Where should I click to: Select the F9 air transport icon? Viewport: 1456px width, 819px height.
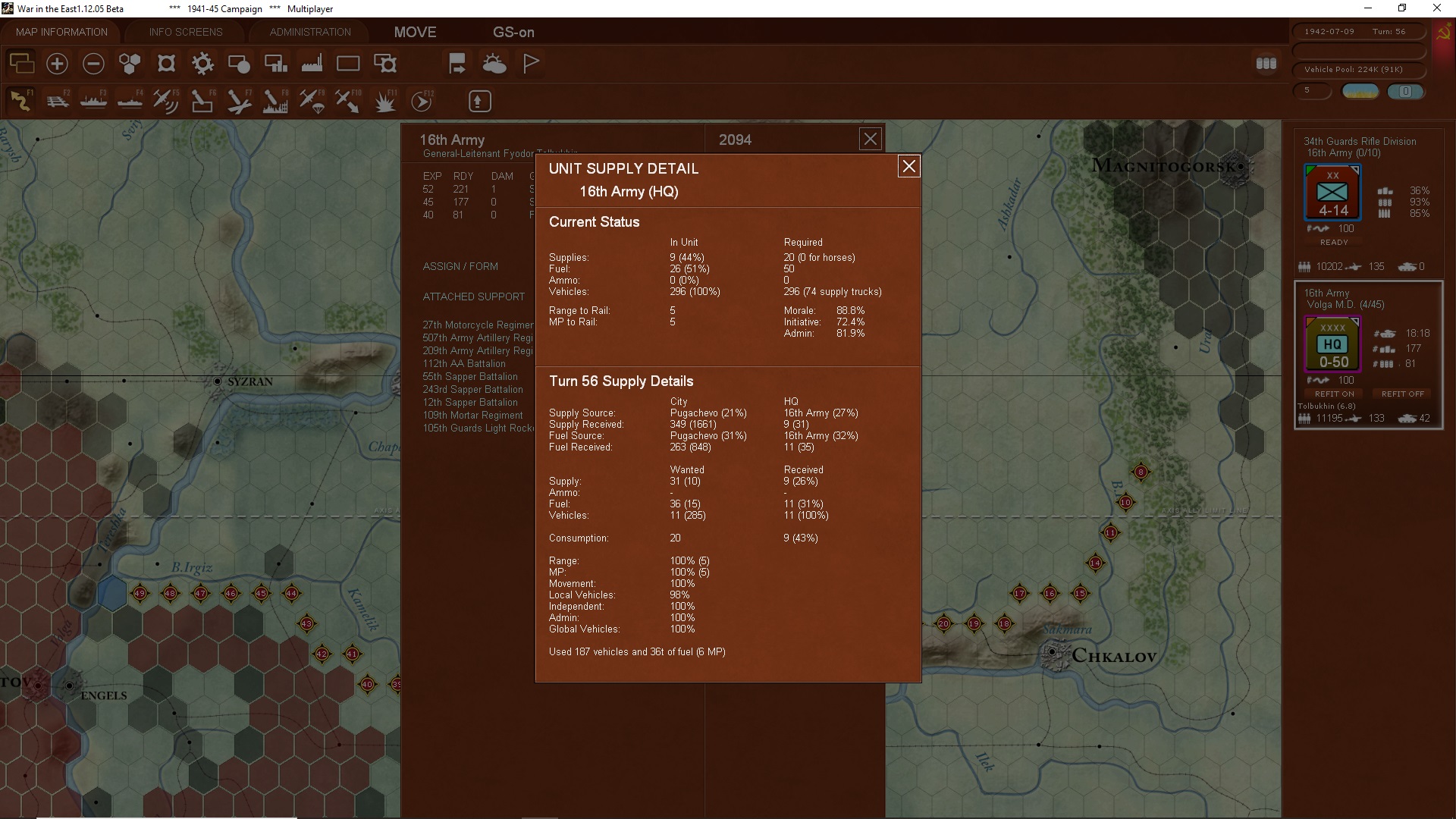pos(312,101)
